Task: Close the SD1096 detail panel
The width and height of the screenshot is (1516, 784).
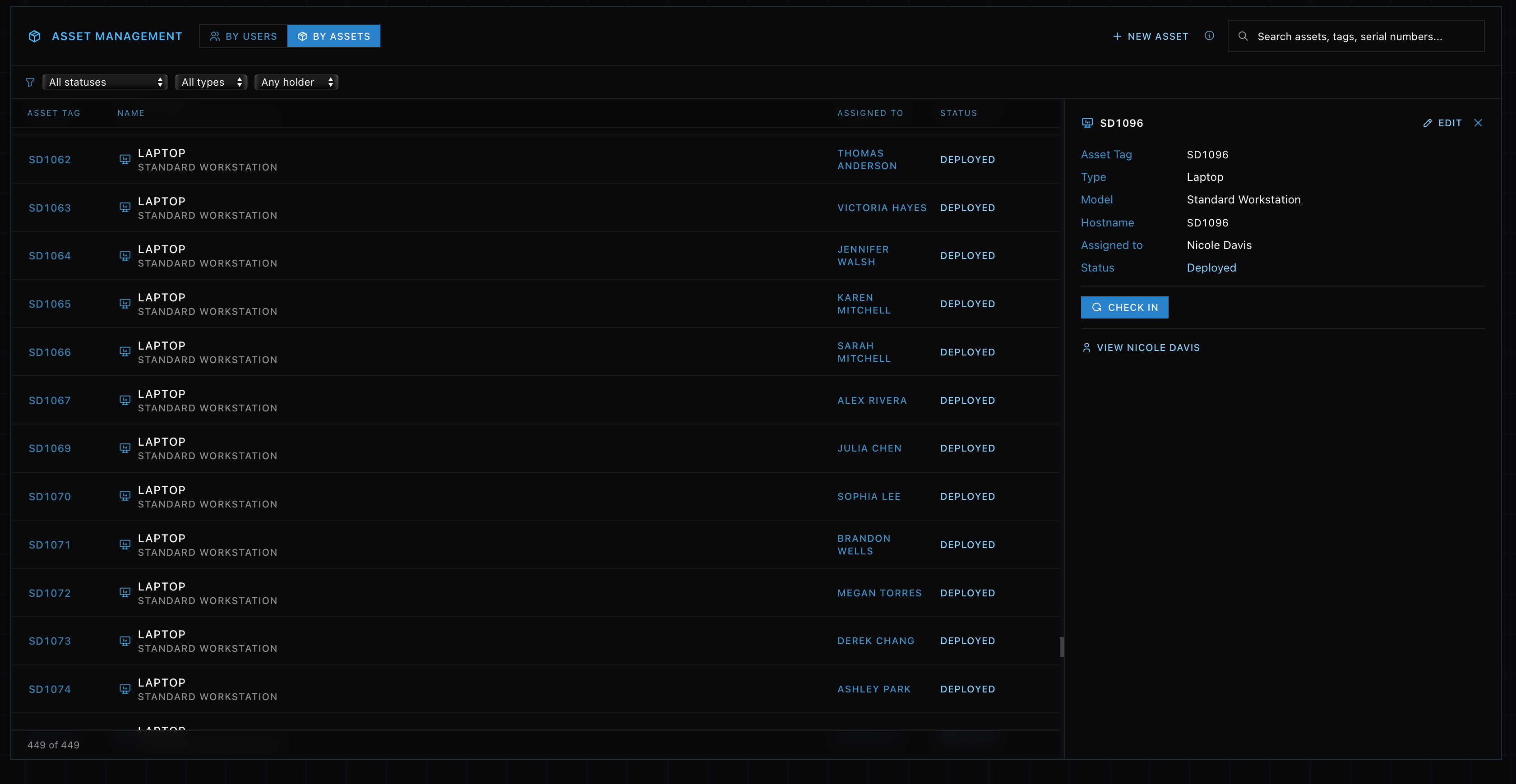Action: tap(1478, 123)
